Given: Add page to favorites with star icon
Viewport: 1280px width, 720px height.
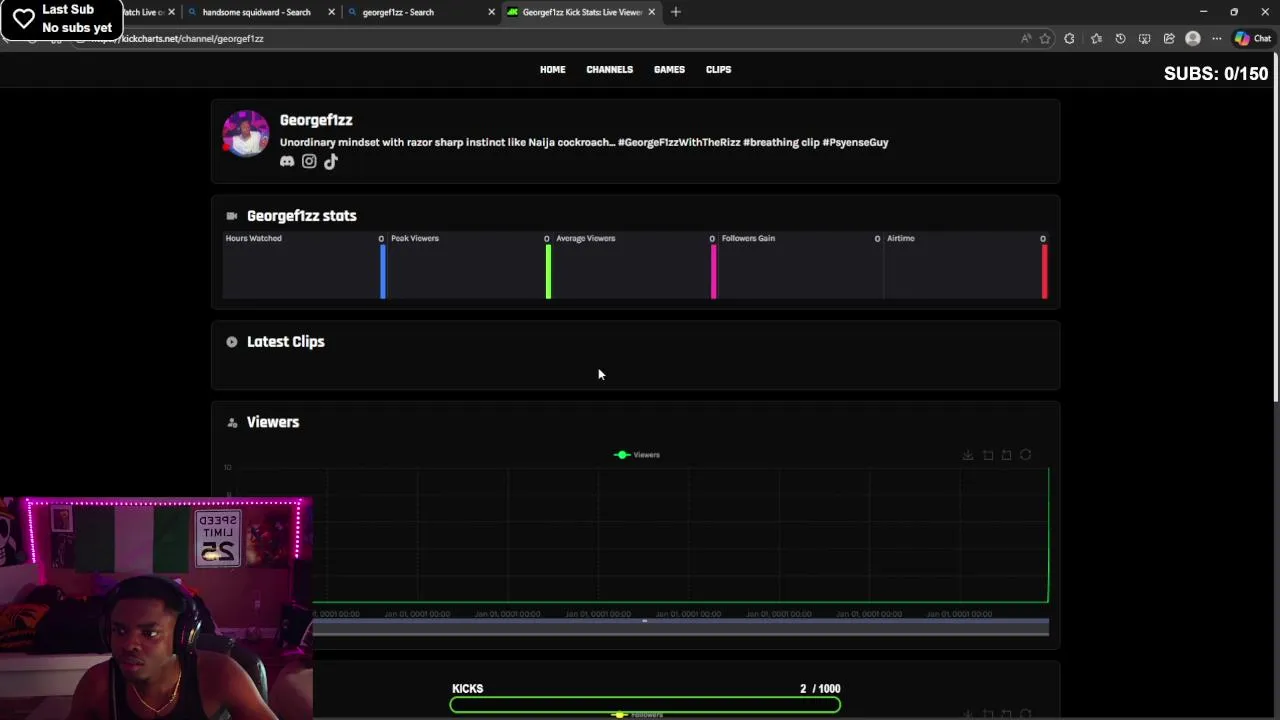Looking at the screenshot, I should (1045, 38).
